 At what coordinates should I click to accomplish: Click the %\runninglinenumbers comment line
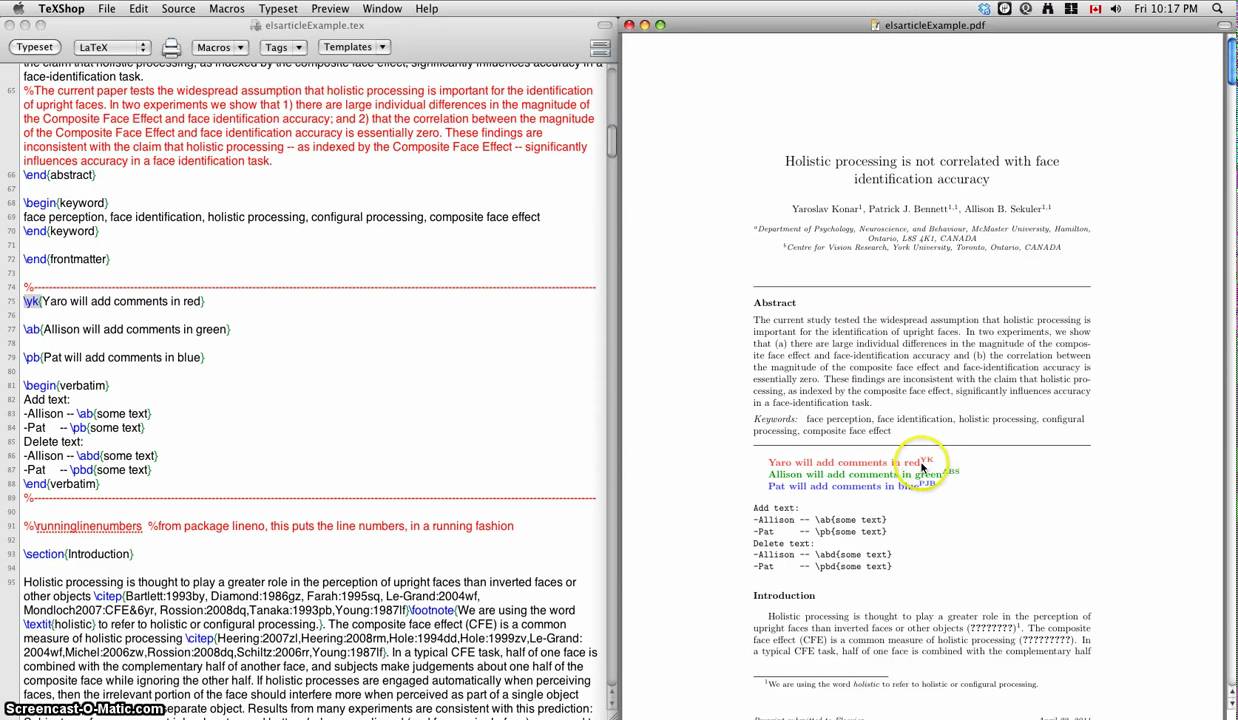(269, 526)
